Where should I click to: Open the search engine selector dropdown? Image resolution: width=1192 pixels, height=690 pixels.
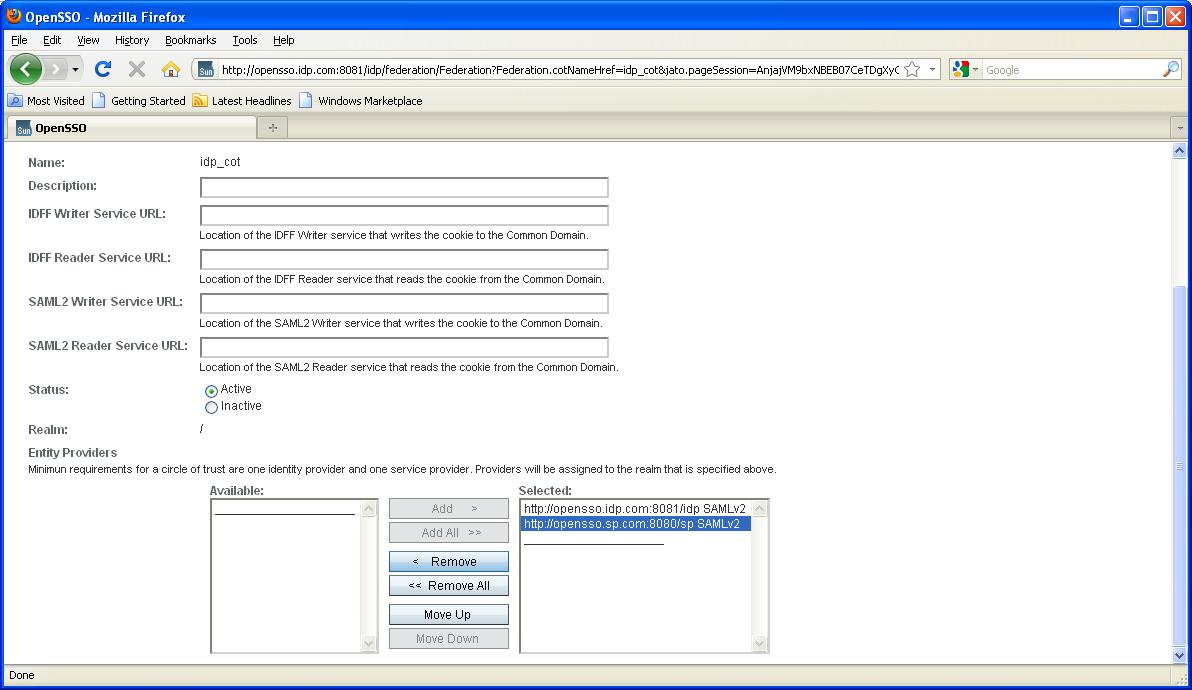tap(965, 70)
